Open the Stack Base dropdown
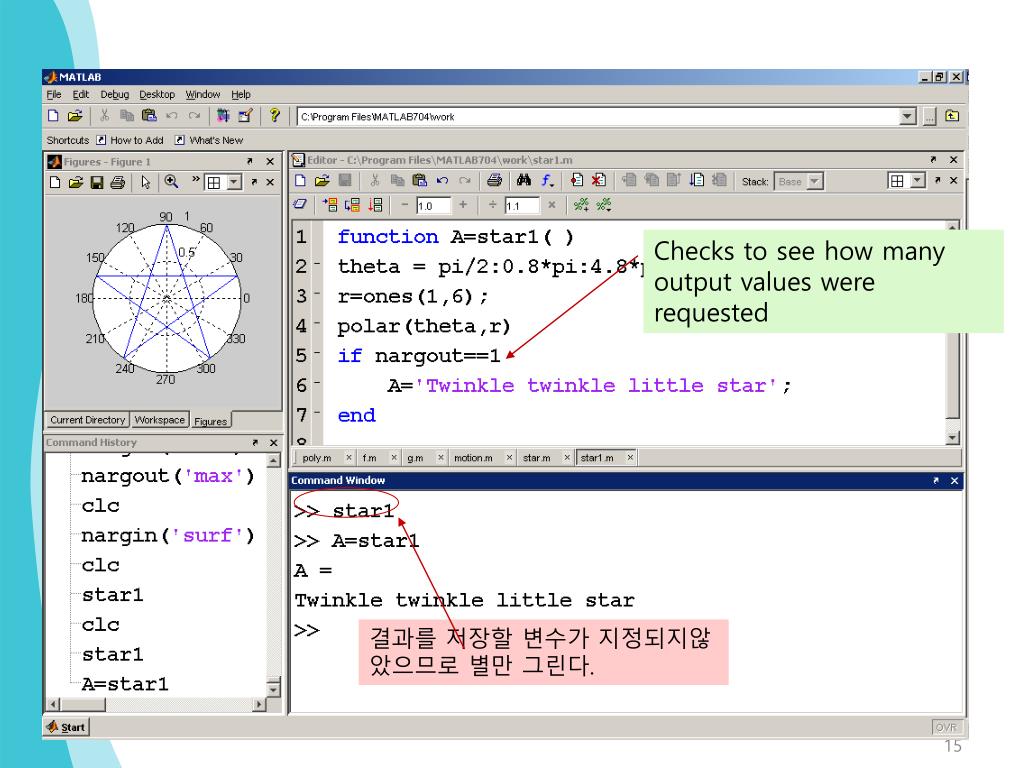The height and width of the screenshot is (768, 1024). pos(814,182)
